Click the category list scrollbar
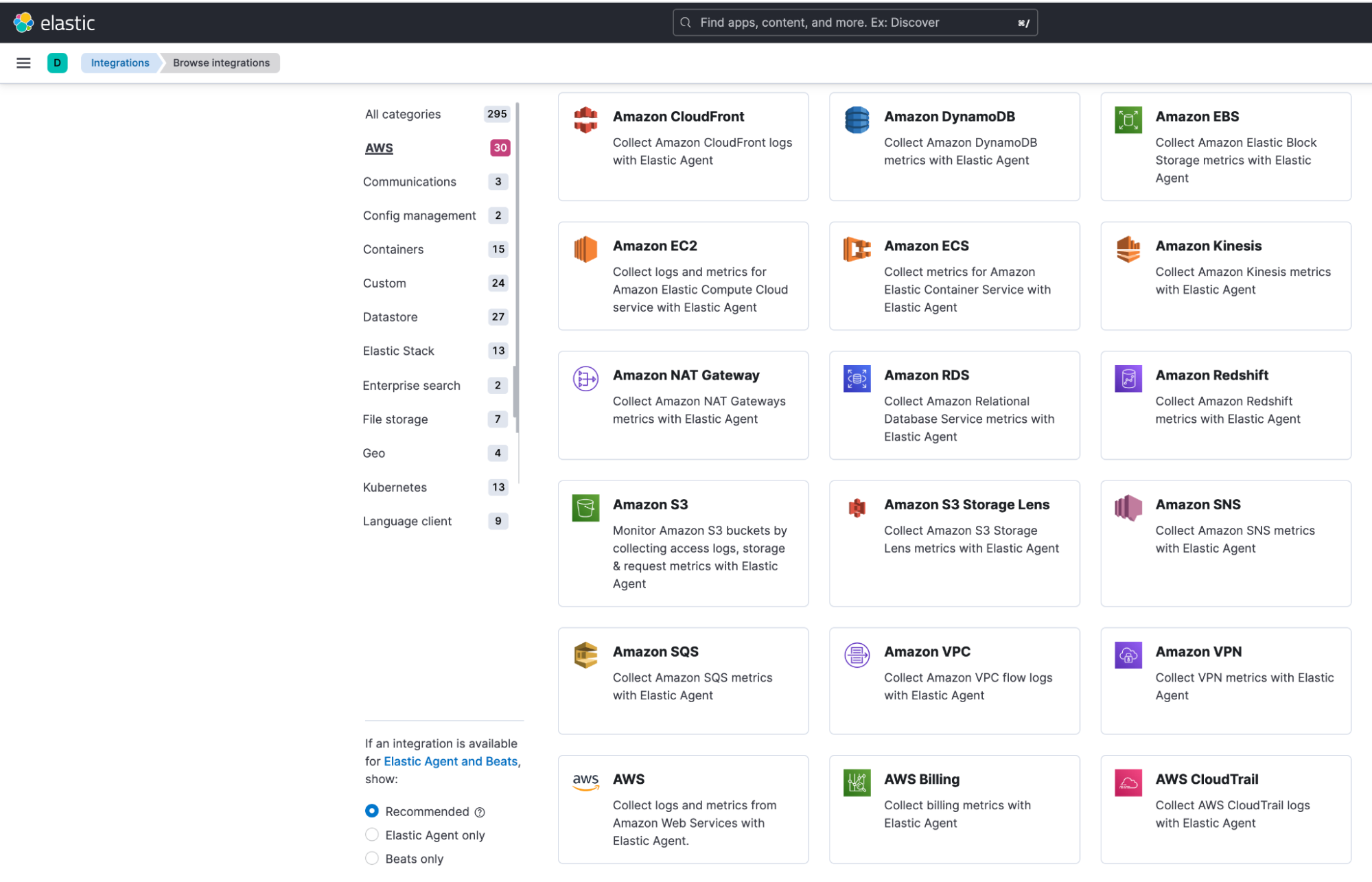1372x882 pixels. pos(517,268)
